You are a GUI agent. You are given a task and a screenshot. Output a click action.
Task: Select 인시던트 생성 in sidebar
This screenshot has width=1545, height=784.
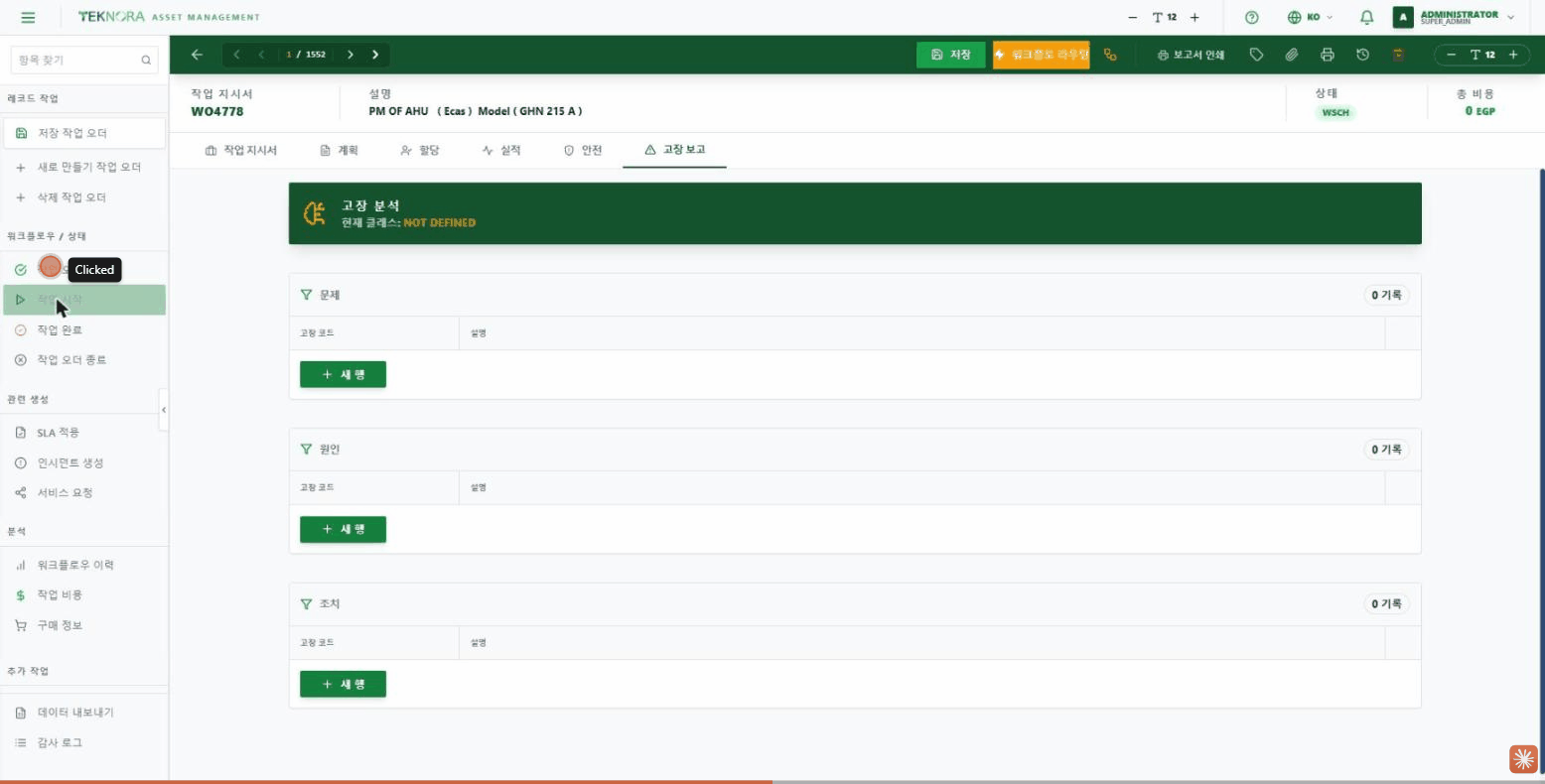tap(84, 462)
